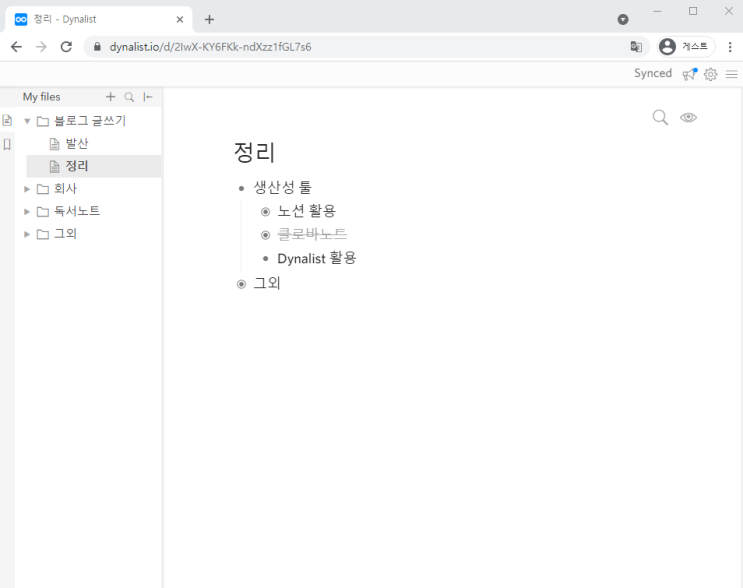Open document search magnifier icon
The height and width of the screenshot is (588, 743).
click(x=660, y=117)
